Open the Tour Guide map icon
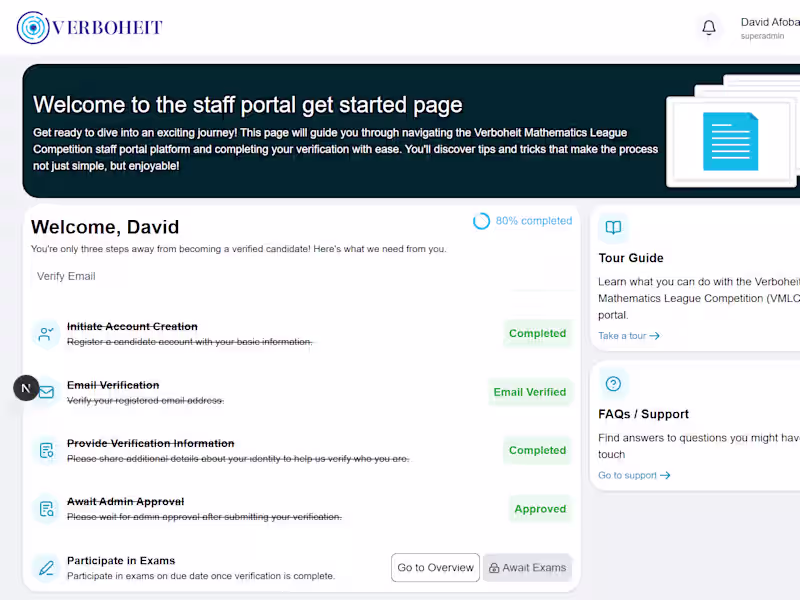The width and height of the screenshot is (800, 600). click(613, 227)
